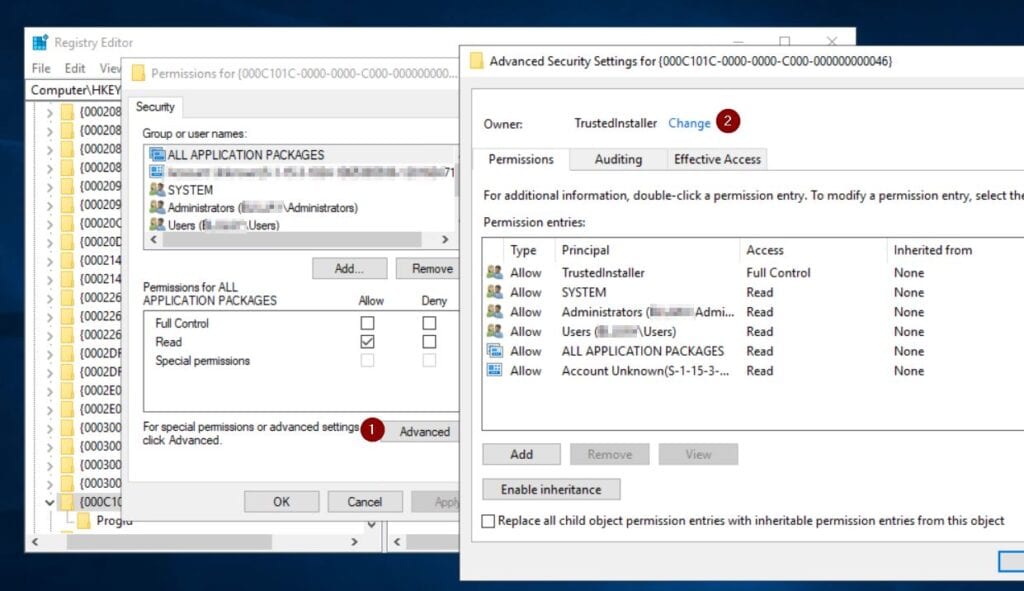This screenshot has height=591, width=1024.
Task: Click Add... button under group list
Action: [349, 268]
